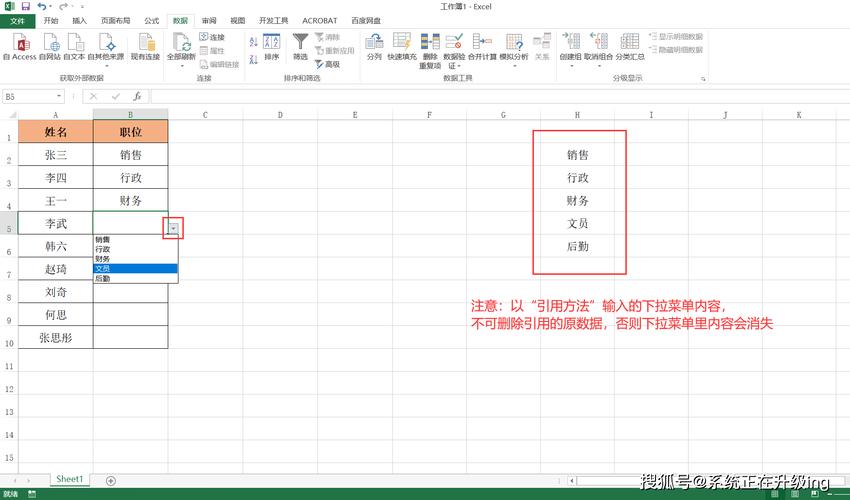
Task: Expand the 自其他来源 dropdown
Action: pos(106,66)
